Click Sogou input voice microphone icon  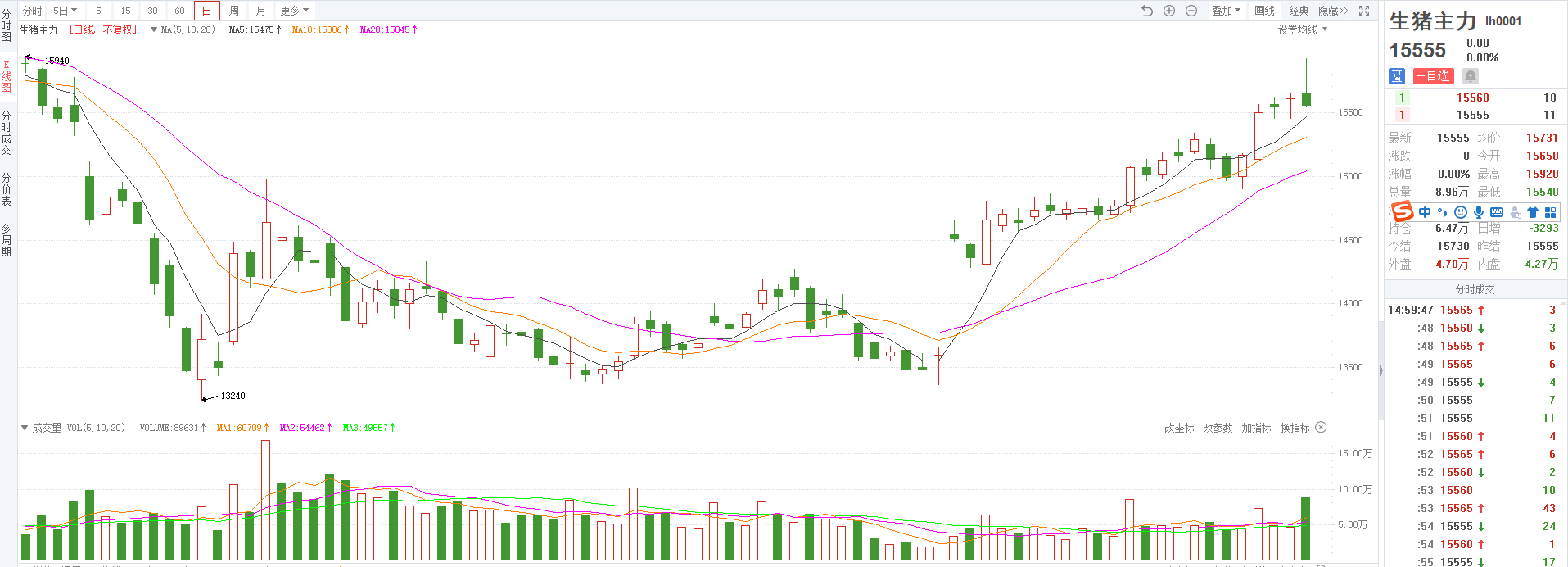pyautogui.click(x=1479, y=212)
